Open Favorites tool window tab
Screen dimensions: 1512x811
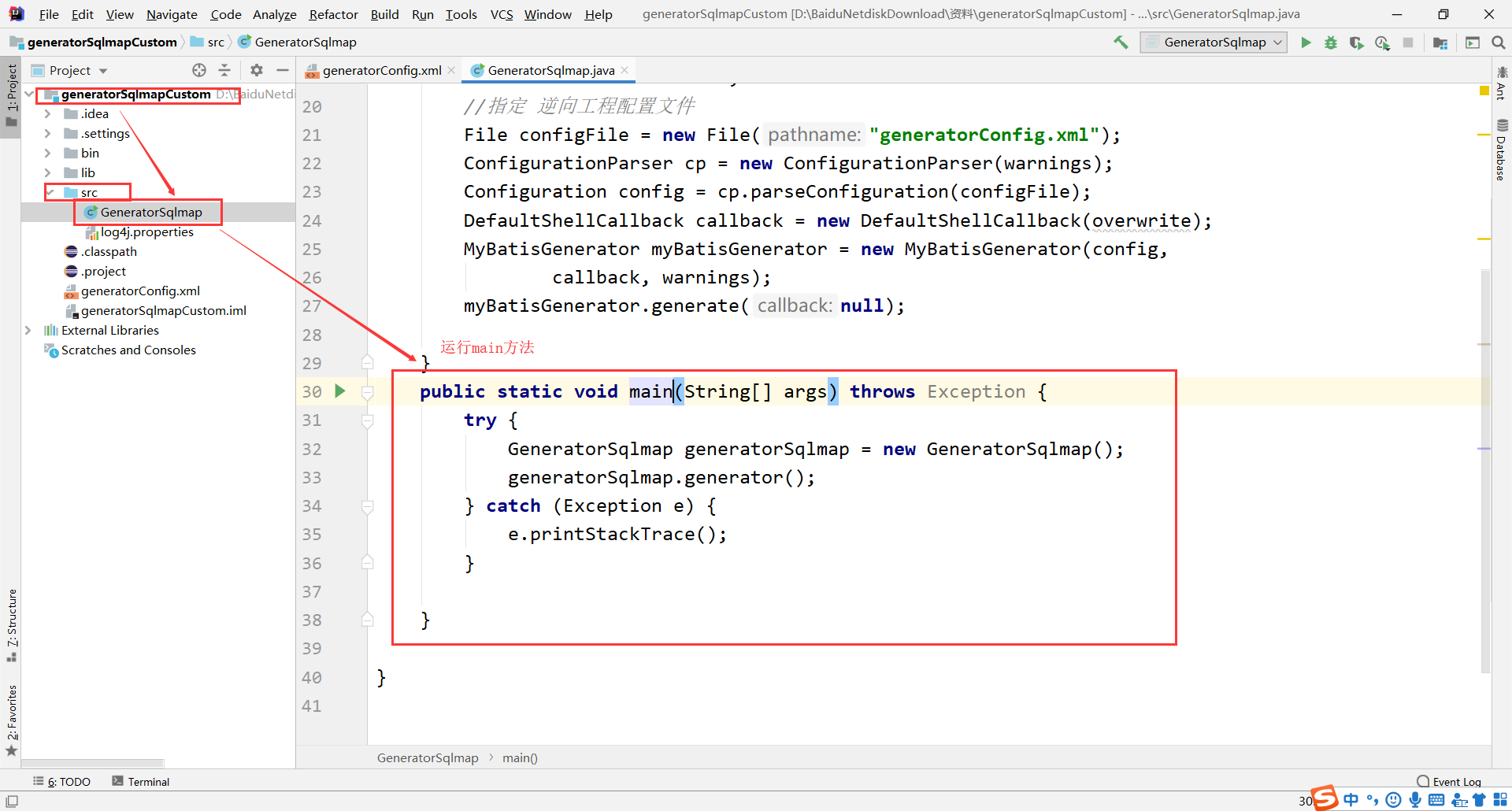click(12, 720)
